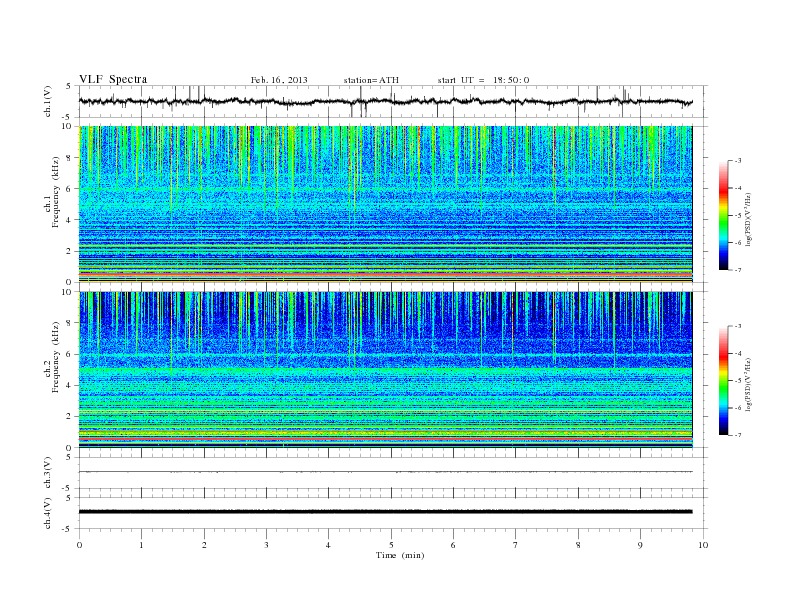Click the time axis tick label "0"

click(x=79, y=545)
